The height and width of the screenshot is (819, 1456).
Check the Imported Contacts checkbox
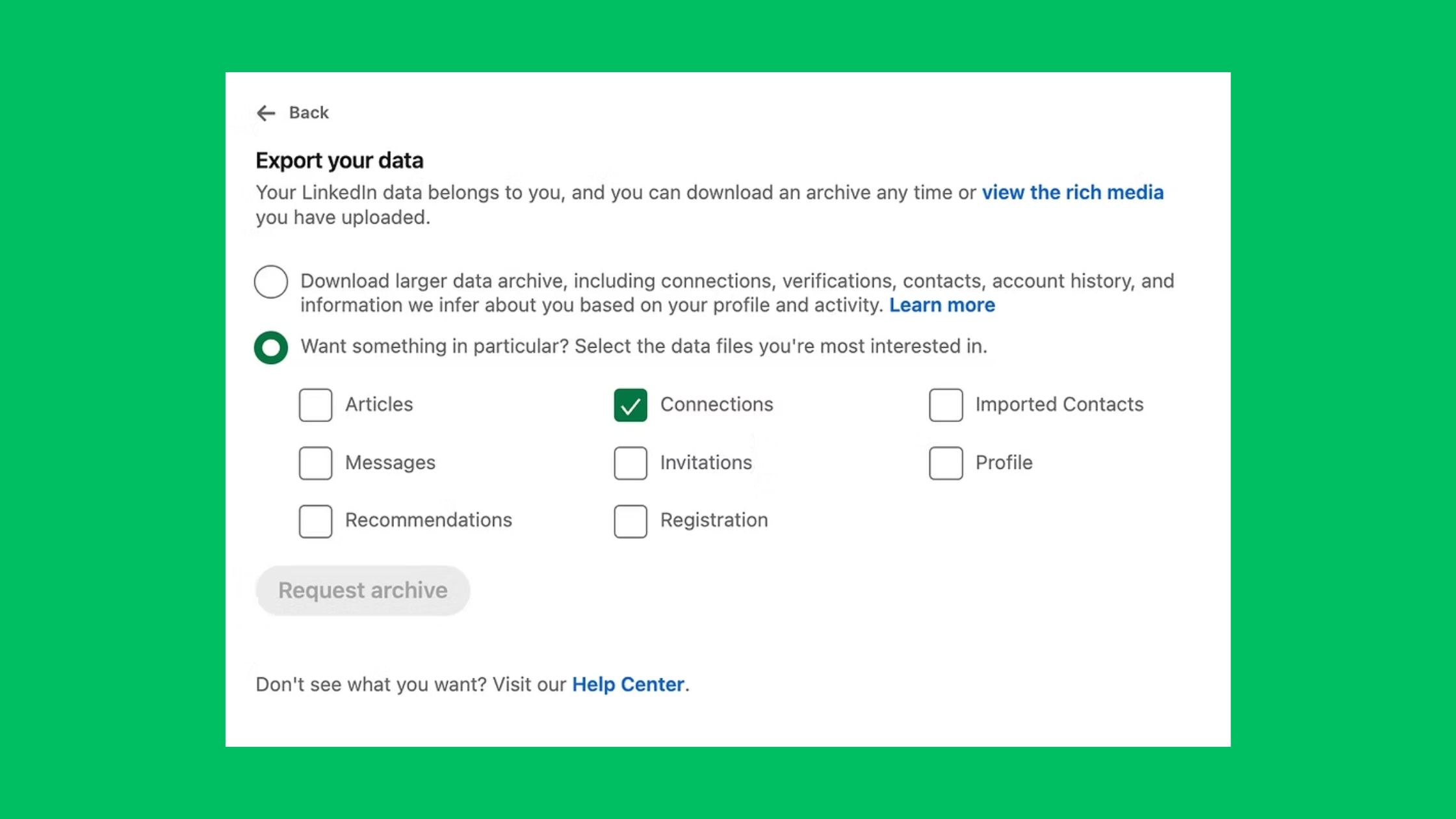946,404
